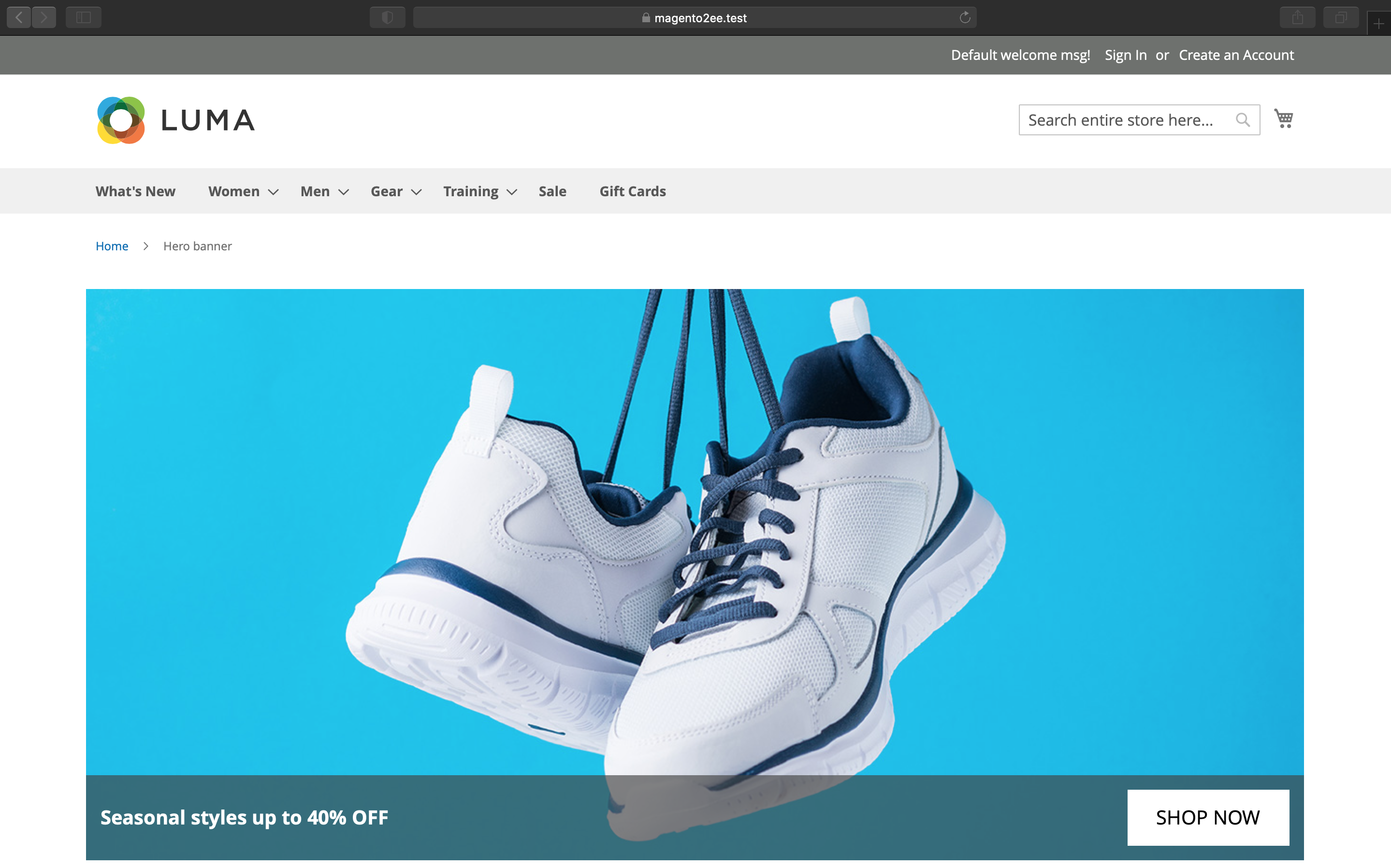This screenshot has width=1391, height=868.
Task: Click the SHOP NOW button
Action: pyautogui.click(x=1207, y=817)
